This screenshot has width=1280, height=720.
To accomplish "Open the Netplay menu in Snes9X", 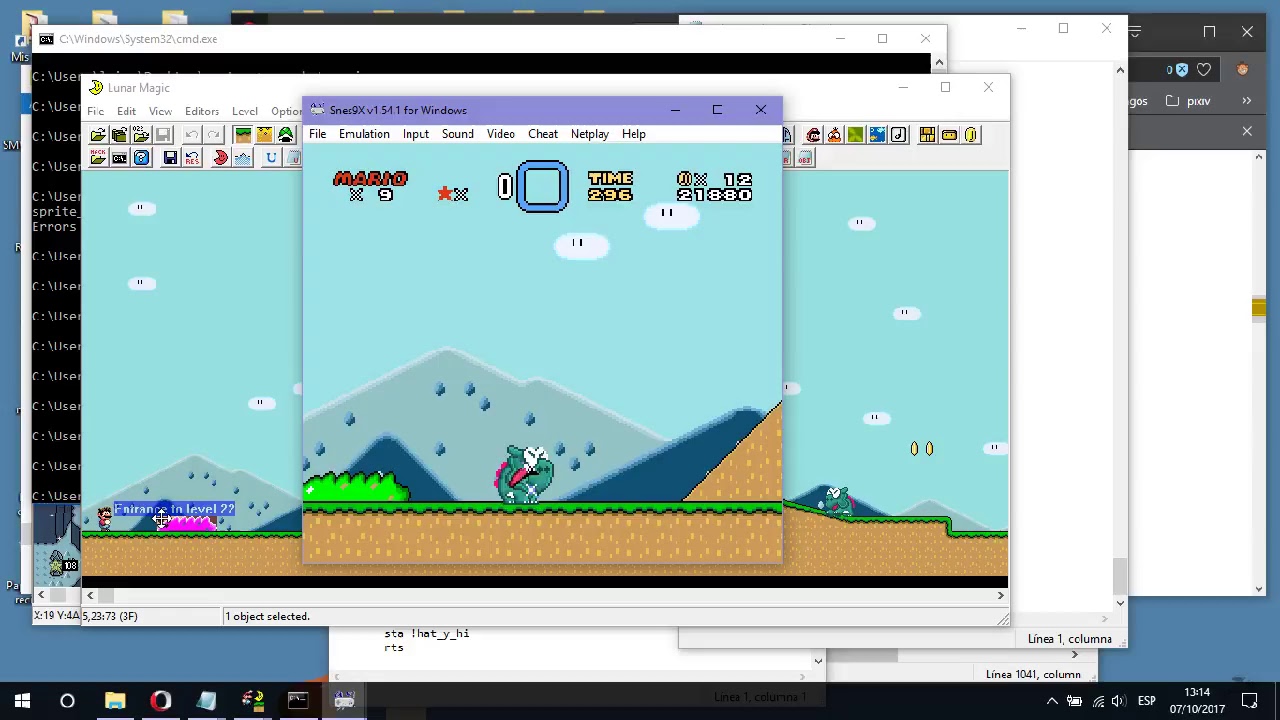I will [x=590, y=134].
